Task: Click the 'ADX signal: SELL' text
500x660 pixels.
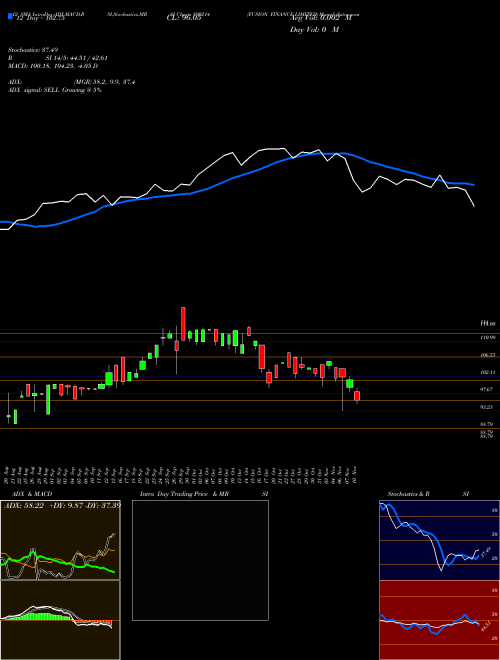Action: (55, 90)
